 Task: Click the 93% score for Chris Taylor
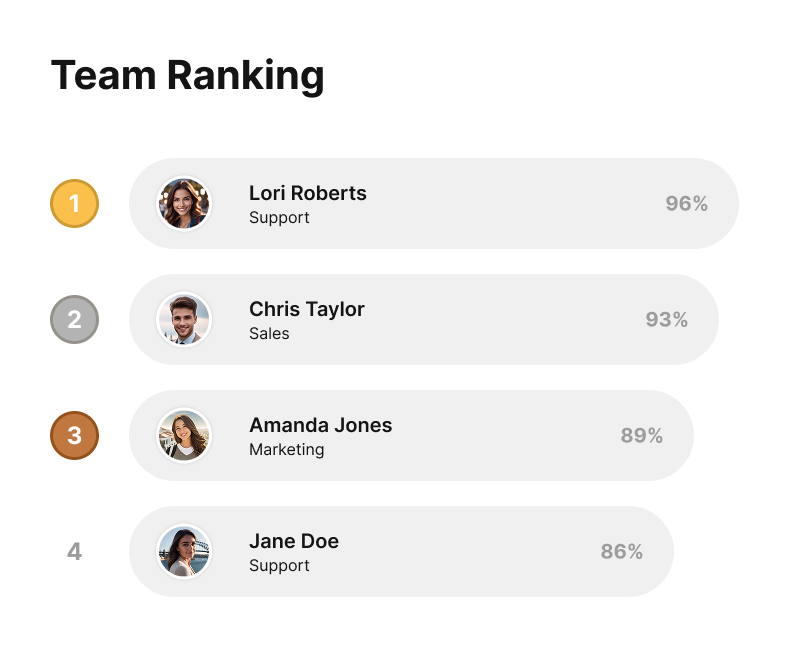pos(666,320)
